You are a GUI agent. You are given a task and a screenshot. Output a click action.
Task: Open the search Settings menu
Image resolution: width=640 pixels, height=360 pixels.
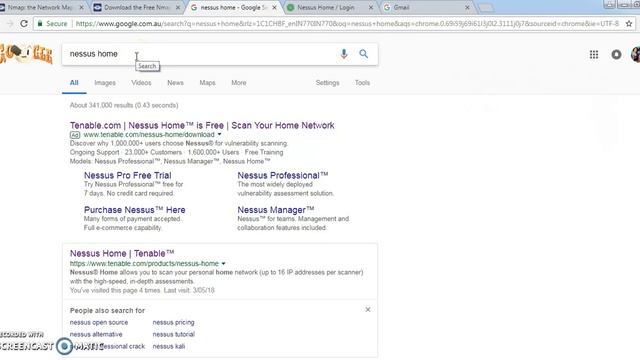pyautogui.click(x=327, y=83)
